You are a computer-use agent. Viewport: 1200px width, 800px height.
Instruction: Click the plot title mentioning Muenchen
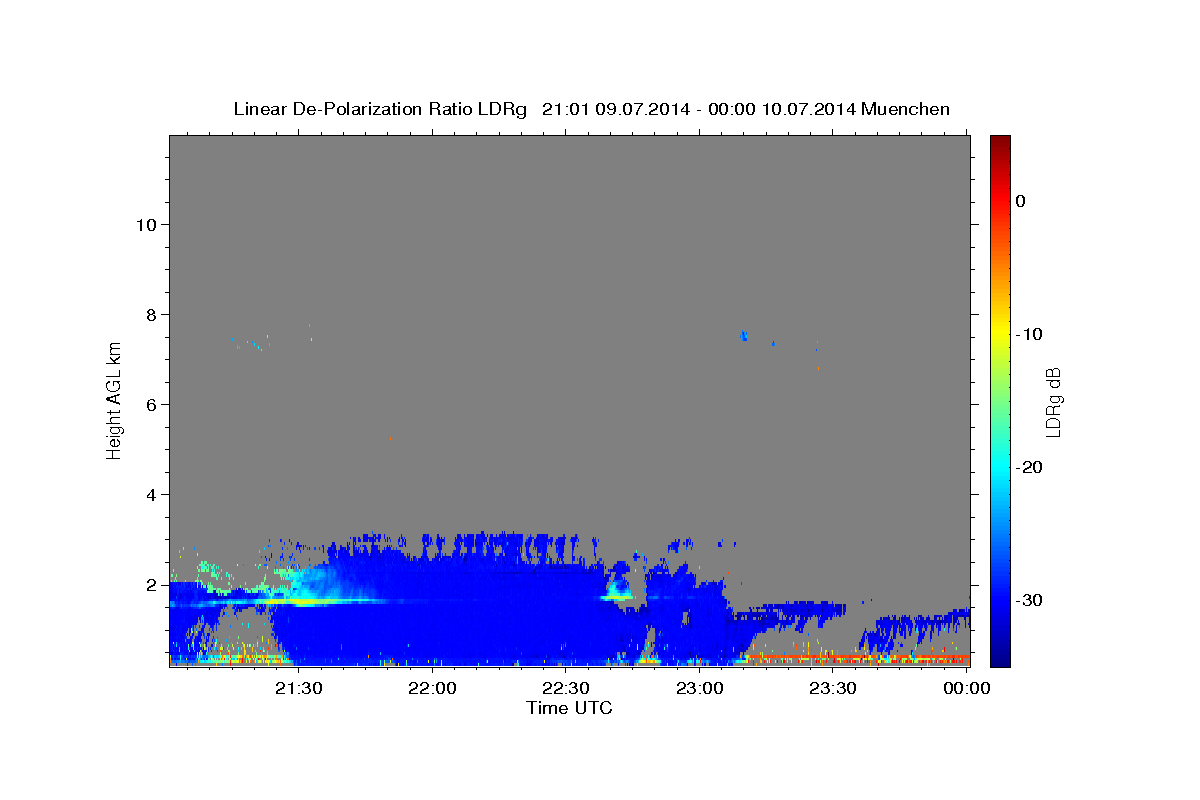591,109
